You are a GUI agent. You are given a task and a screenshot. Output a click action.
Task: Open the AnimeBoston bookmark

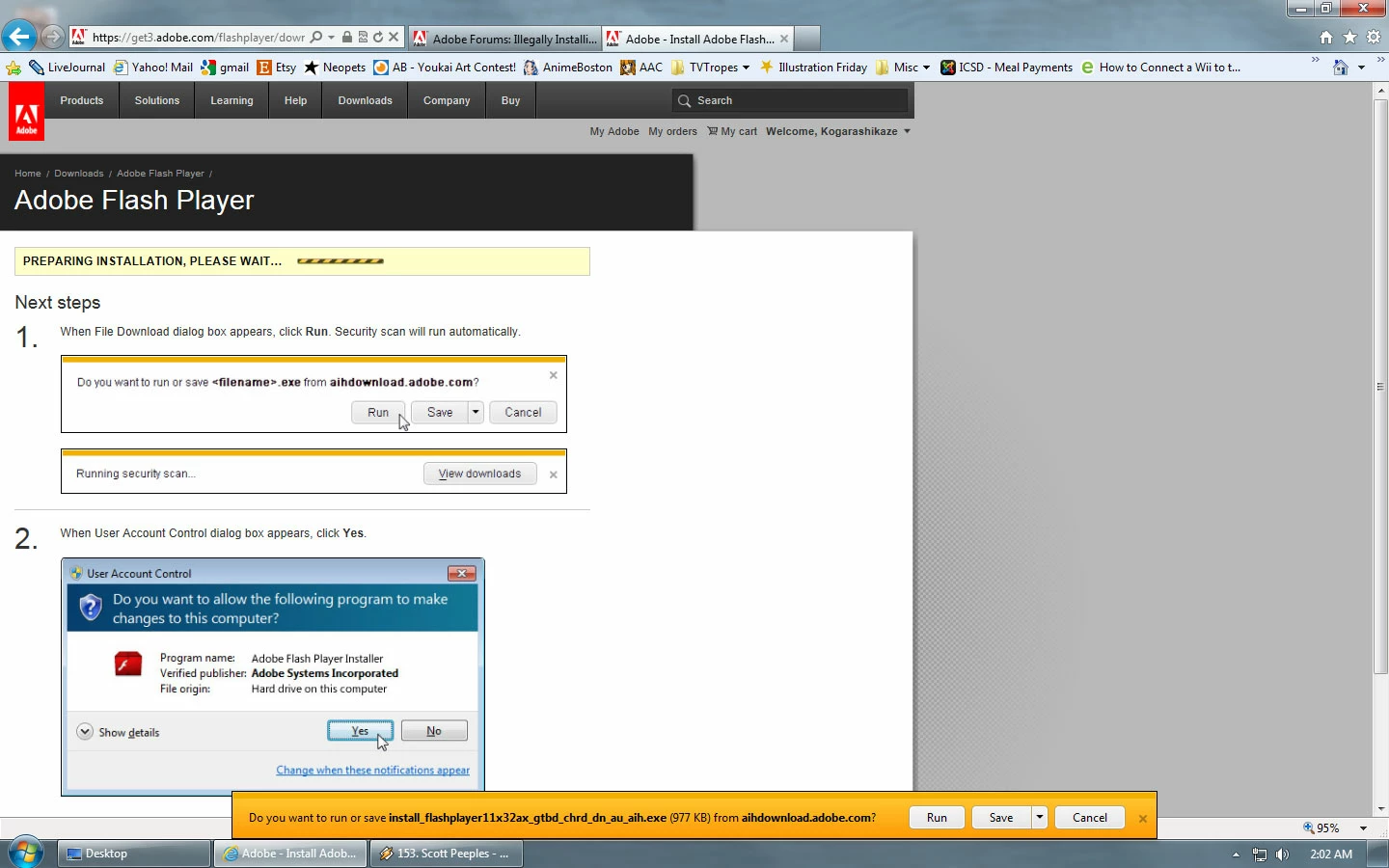point(567,68)
